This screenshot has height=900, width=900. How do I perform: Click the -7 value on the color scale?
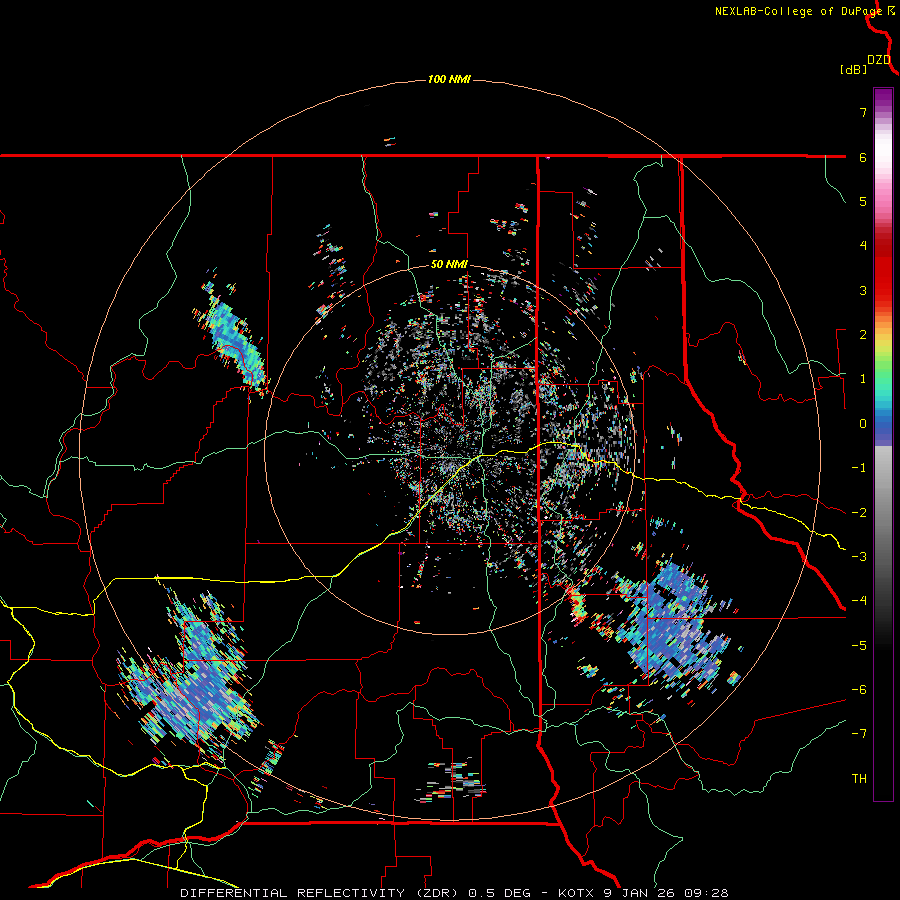[x=859, y=734]
